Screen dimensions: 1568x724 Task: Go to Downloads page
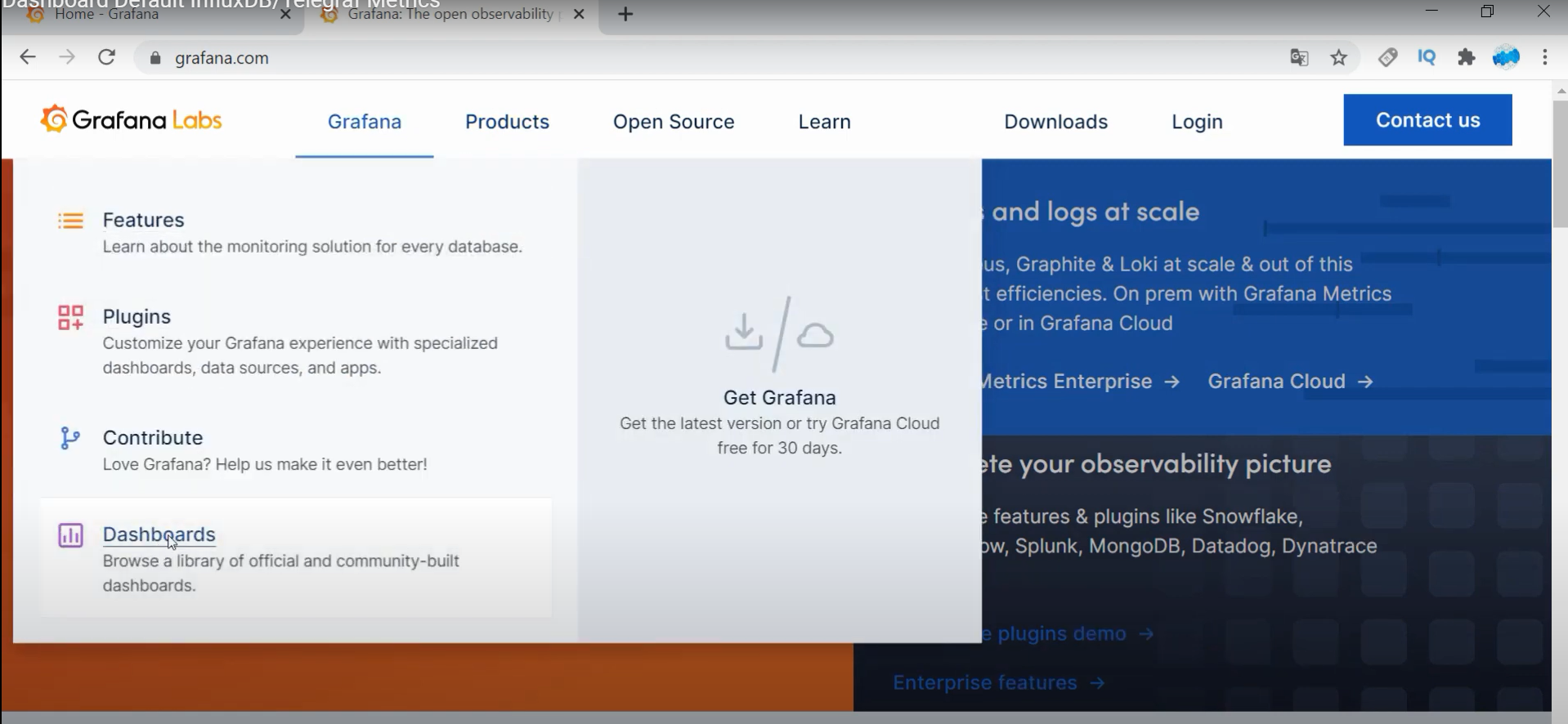click(x=1055, y=122)
